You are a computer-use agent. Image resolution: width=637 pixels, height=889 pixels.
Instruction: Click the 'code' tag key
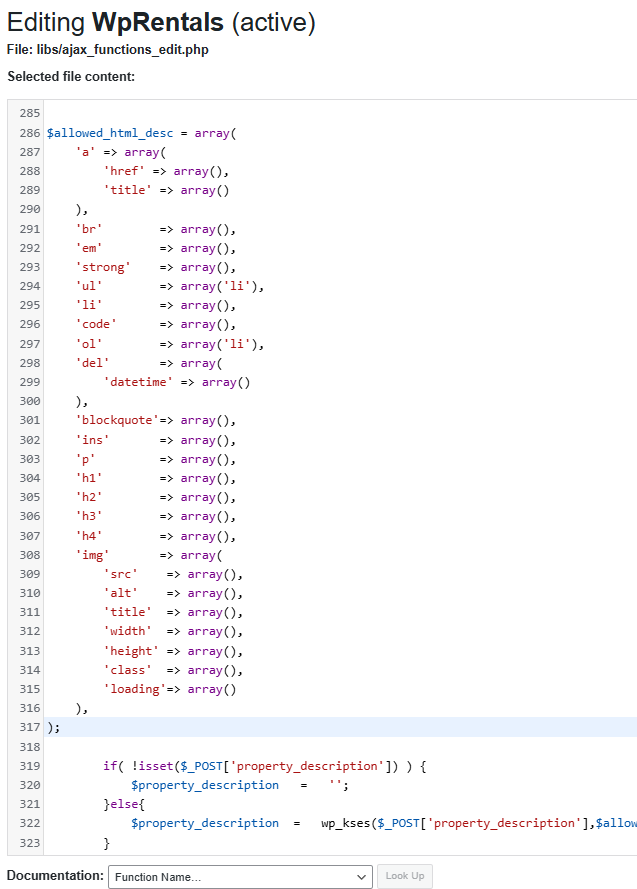click(x=96, y=324)
